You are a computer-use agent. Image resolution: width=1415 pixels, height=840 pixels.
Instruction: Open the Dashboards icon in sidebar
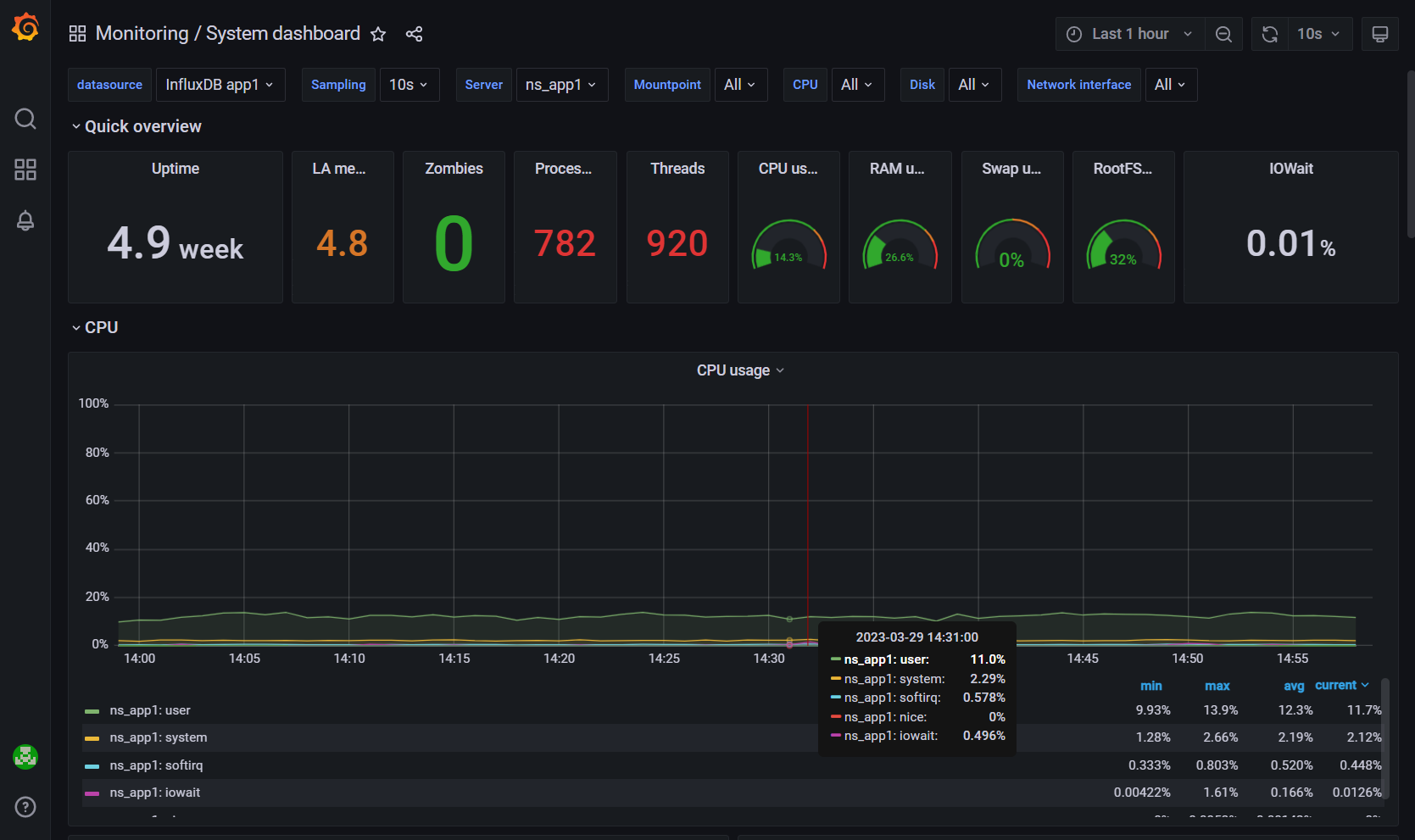tap(25, 170)
